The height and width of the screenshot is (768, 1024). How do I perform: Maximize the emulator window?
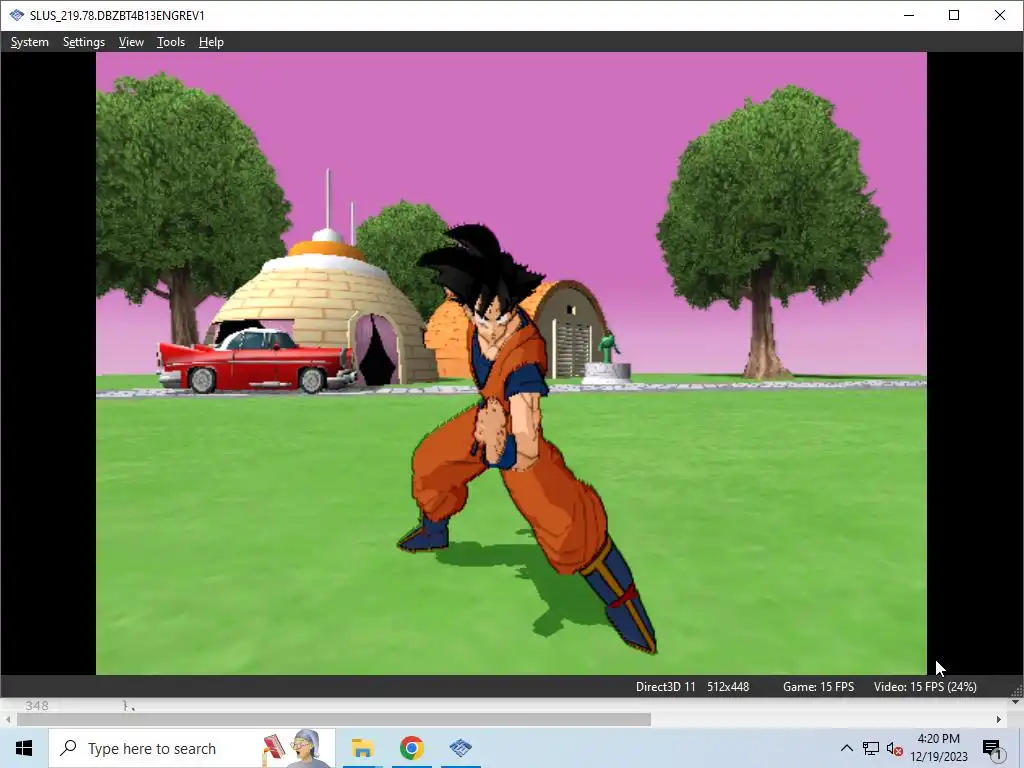[953, 15]
